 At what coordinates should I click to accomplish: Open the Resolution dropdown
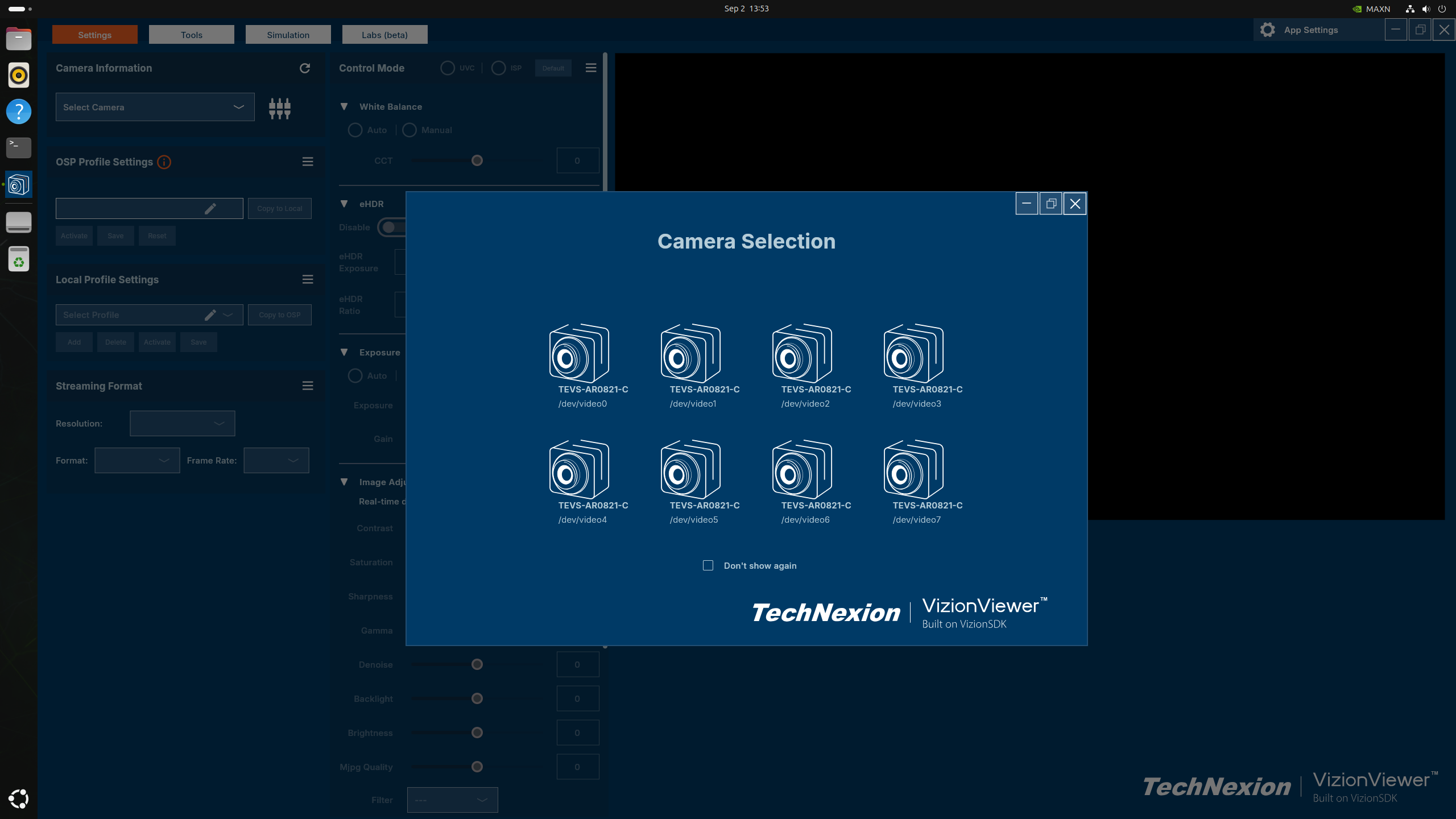[182, 424]
